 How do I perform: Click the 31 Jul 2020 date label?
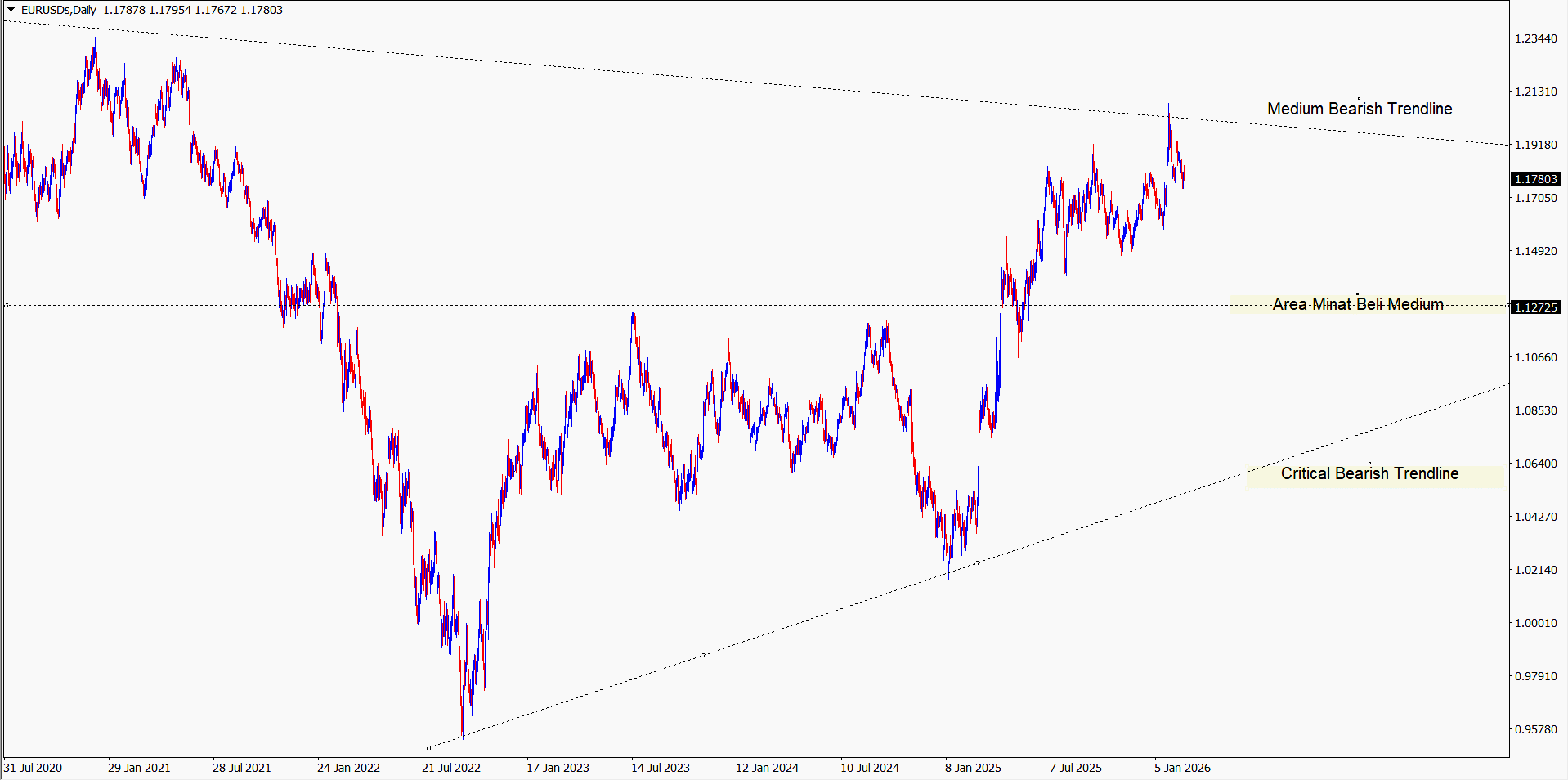[33, 768]
